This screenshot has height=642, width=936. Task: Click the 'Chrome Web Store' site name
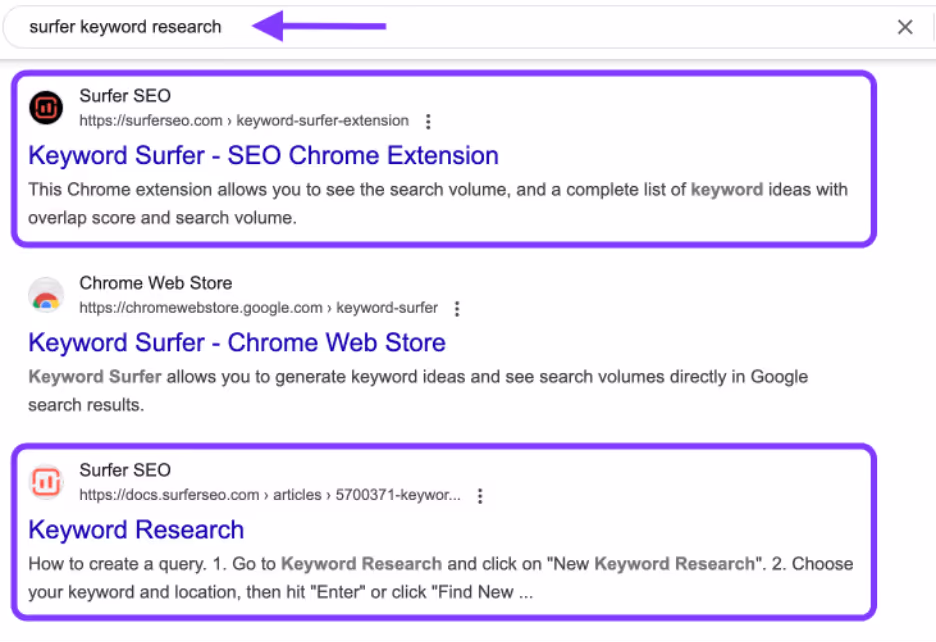[x=156, y=283]
